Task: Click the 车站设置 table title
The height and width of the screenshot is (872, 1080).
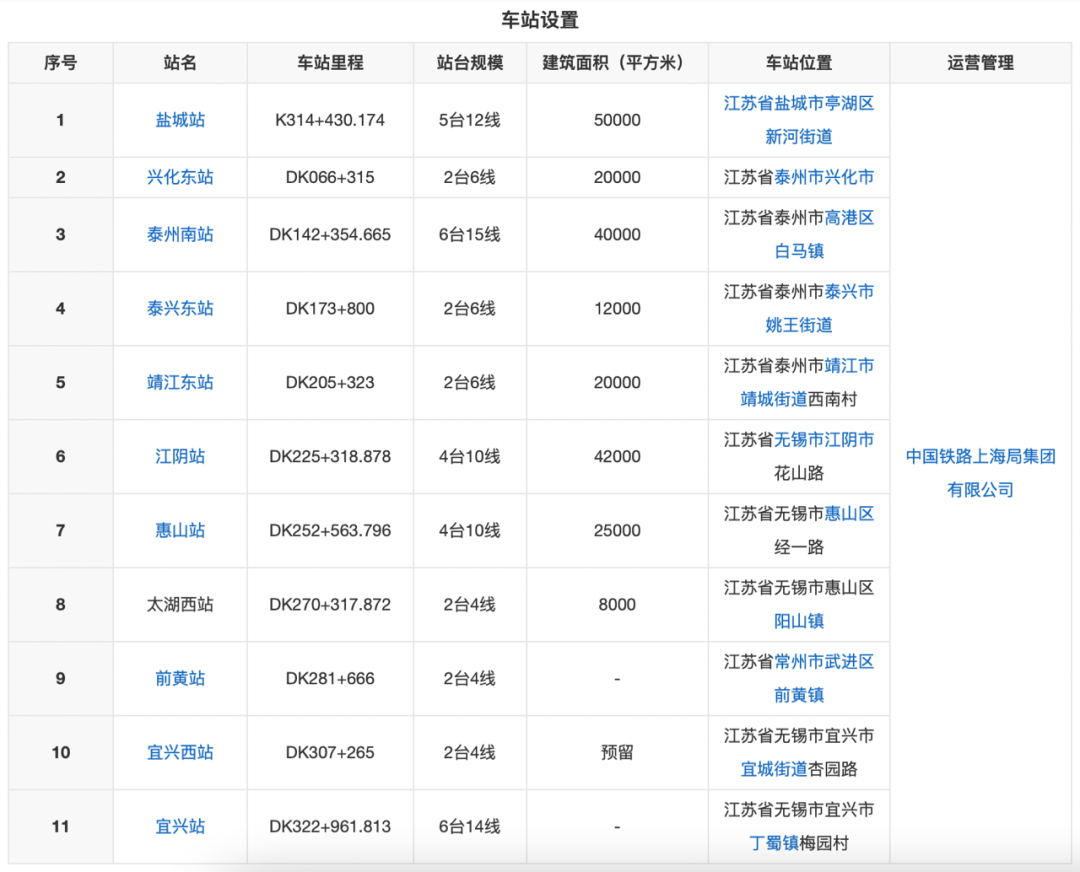Action: [540, 20]
